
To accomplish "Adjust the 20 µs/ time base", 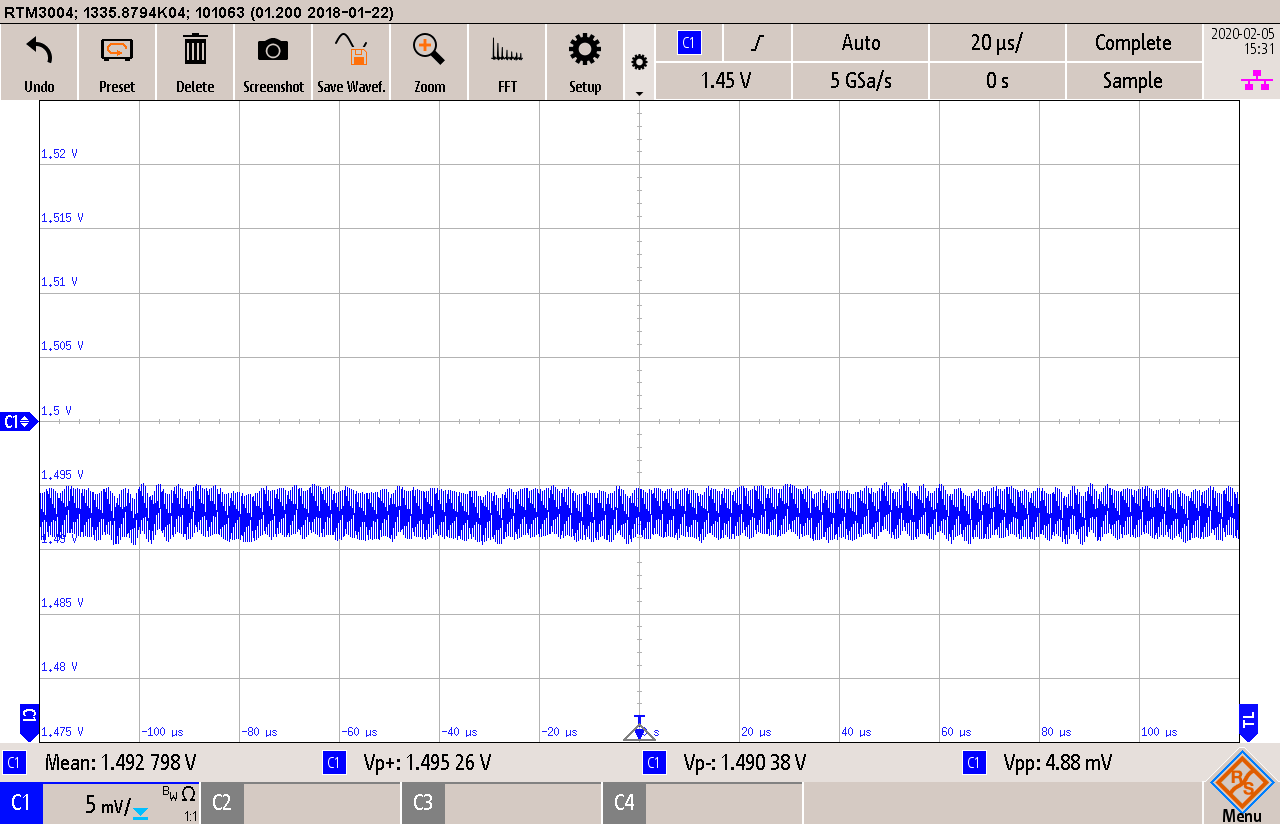I will (997, 43).
